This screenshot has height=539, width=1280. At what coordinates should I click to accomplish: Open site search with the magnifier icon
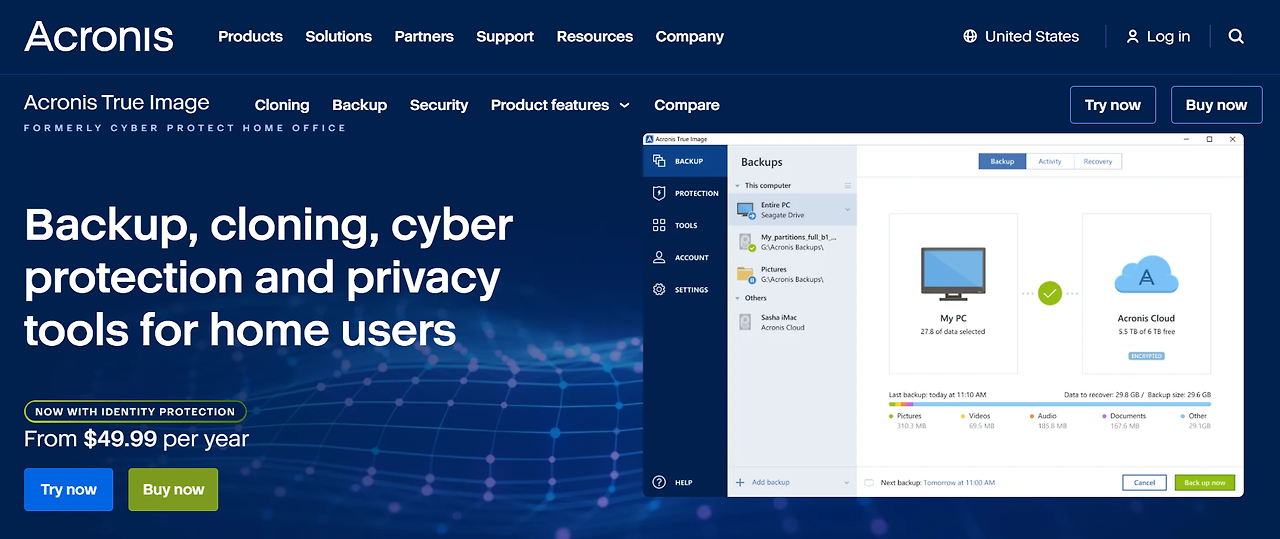click(x=1236, y=36)
